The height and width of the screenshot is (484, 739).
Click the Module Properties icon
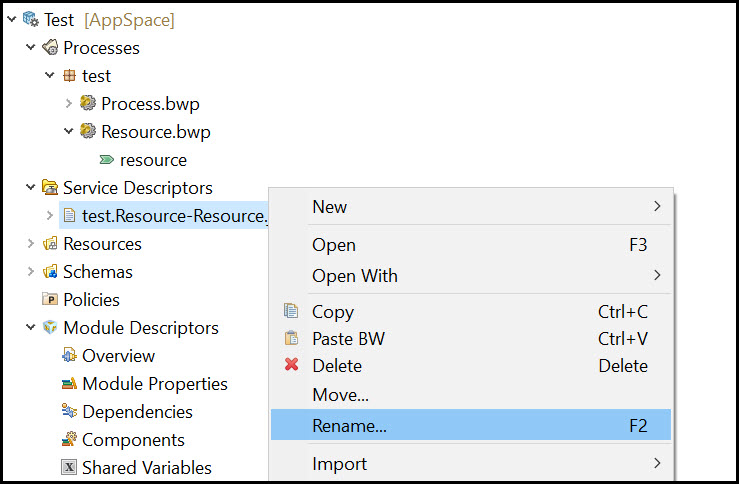coord(69,384)
